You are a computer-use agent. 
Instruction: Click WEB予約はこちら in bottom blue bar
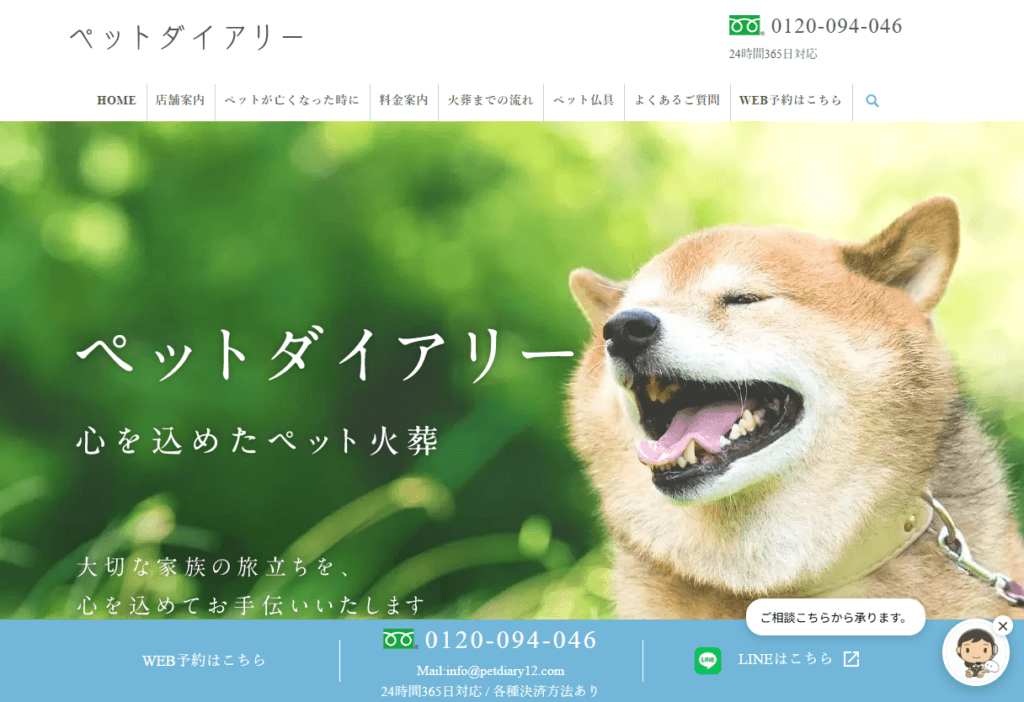point(204,660)
